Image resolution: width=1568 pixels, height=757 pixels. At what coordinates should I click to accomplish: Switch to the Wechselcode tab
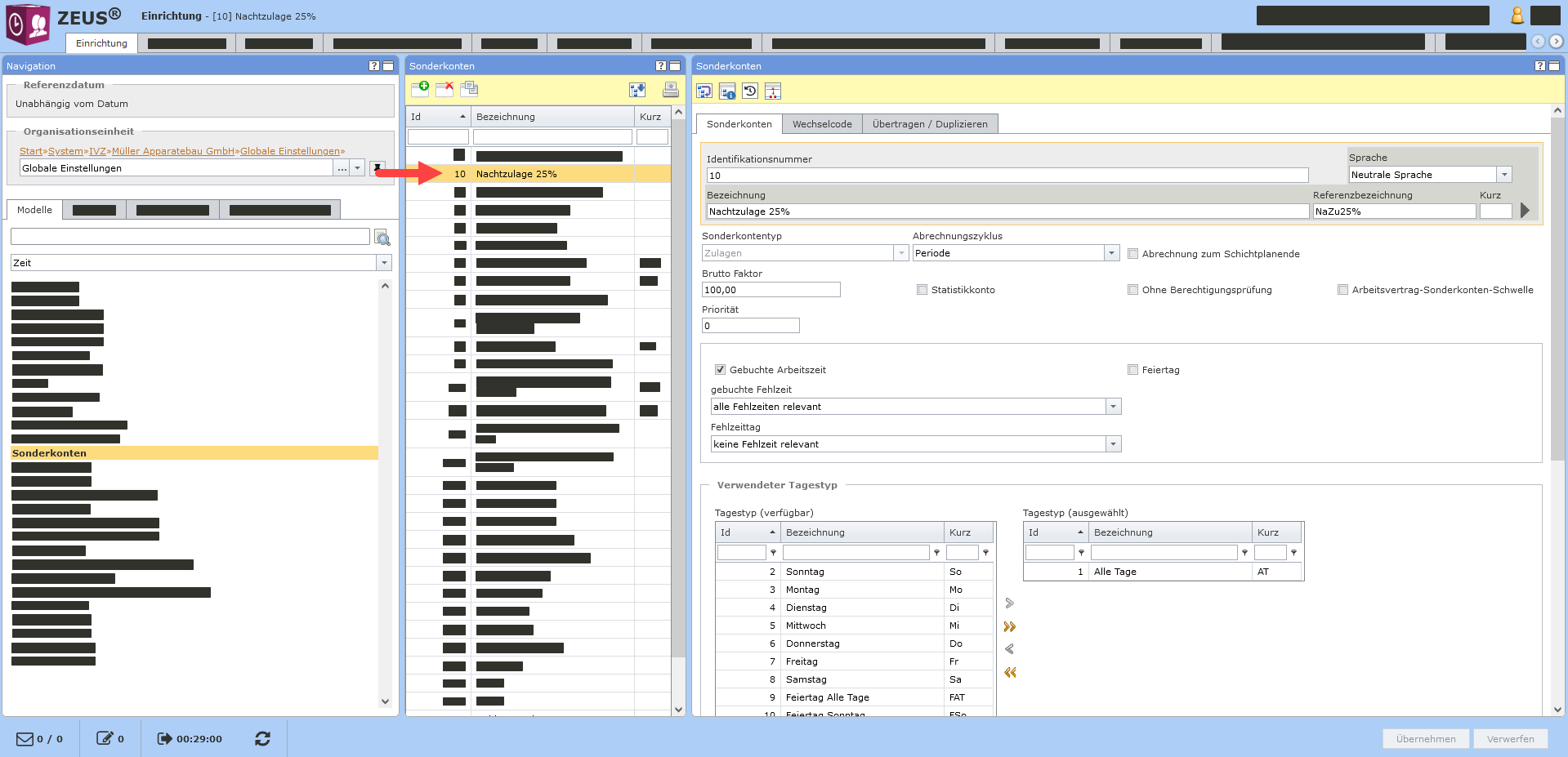click(821, 124)
